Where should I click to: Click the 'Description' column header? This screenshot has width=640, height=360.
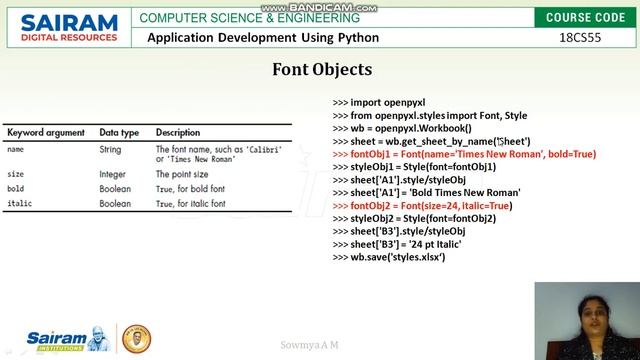coord(178,133)
